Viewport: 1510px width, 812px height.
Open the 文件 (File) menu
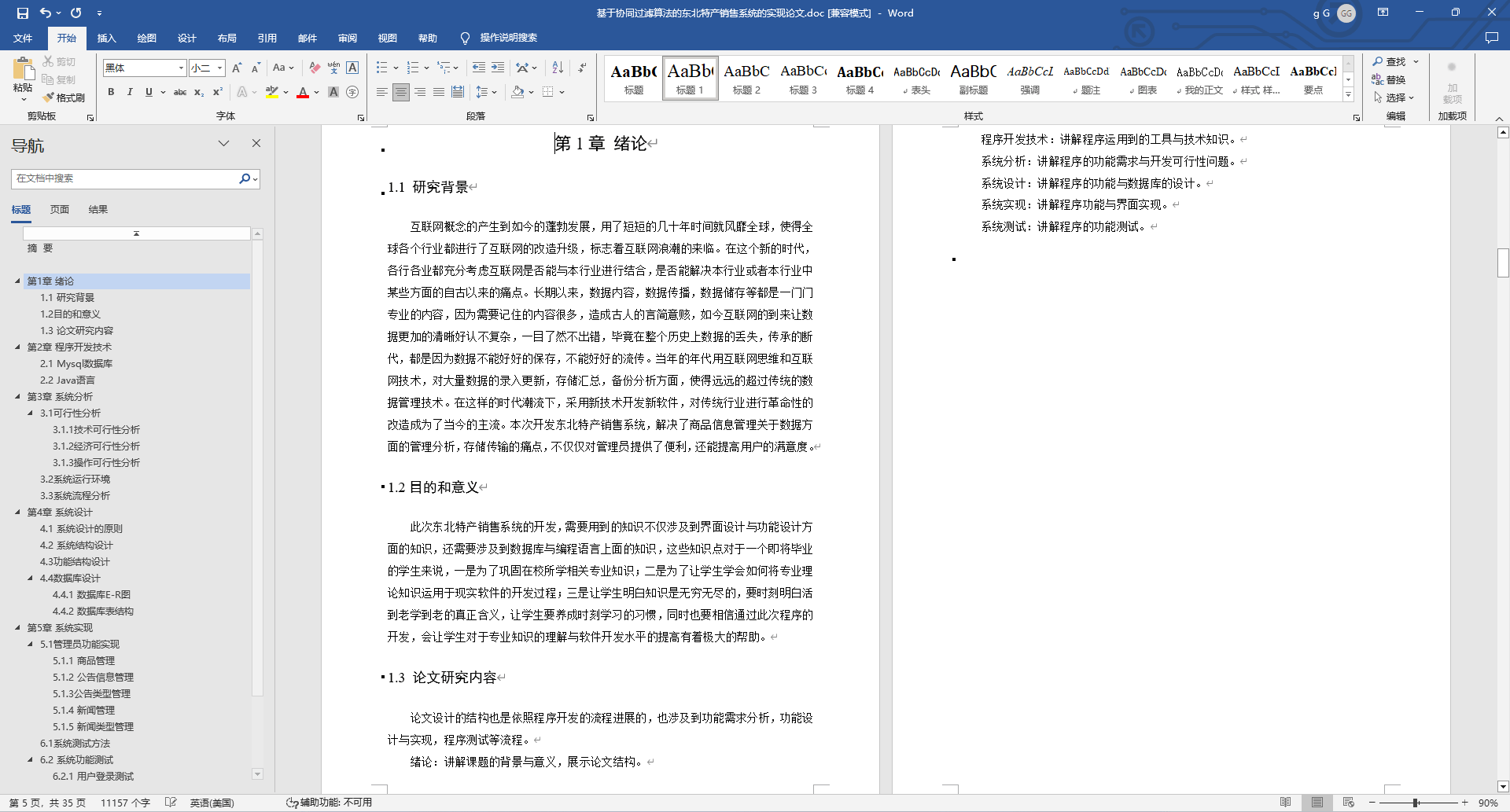tap(23, 38)
